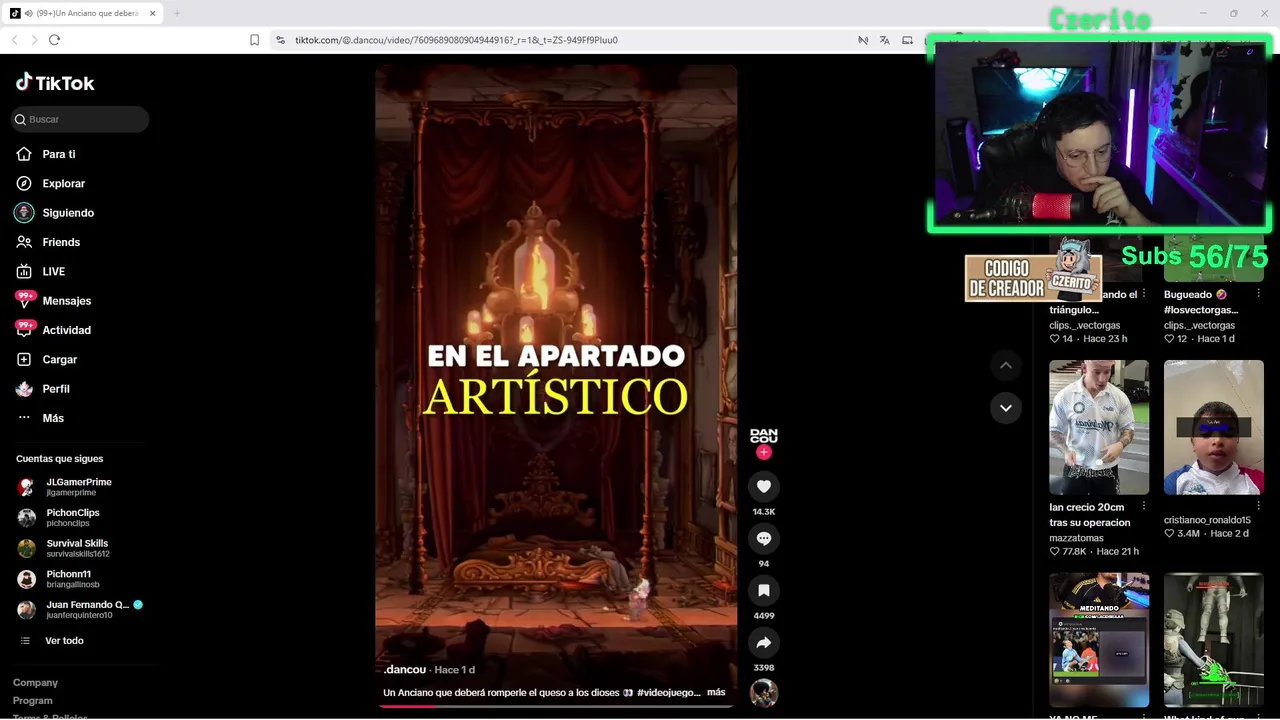Go to Explorar section
This screenshot has width=1280, height=720.
(x=63, y=183)
